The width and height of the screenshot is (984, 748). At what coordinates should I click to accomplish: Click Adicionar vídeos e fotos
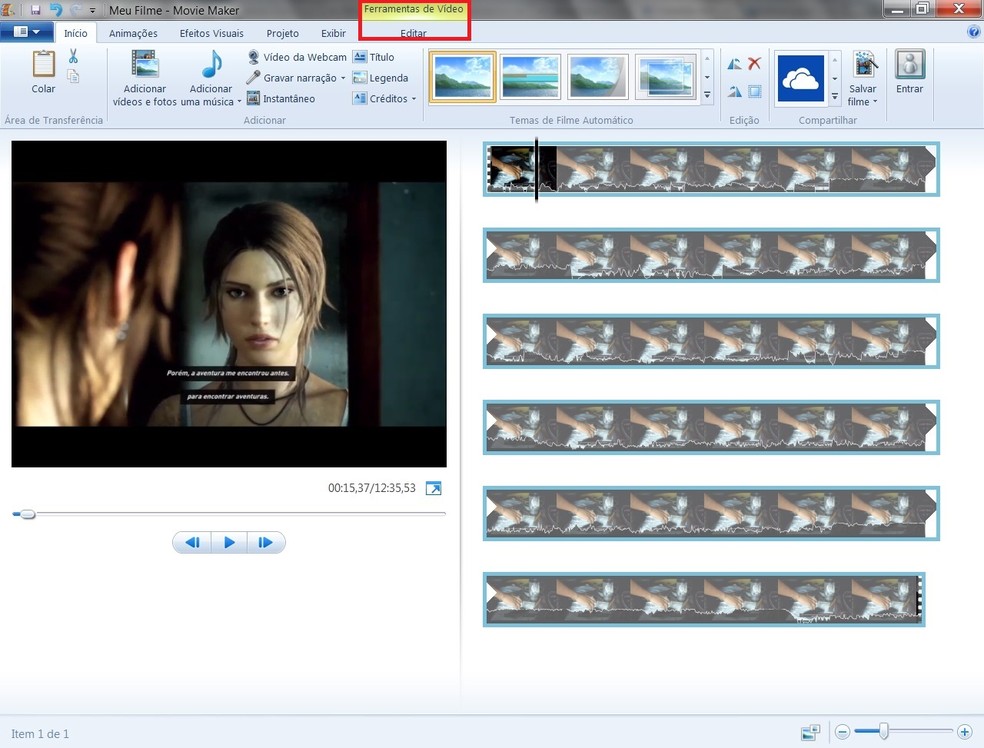click(143, 75)
